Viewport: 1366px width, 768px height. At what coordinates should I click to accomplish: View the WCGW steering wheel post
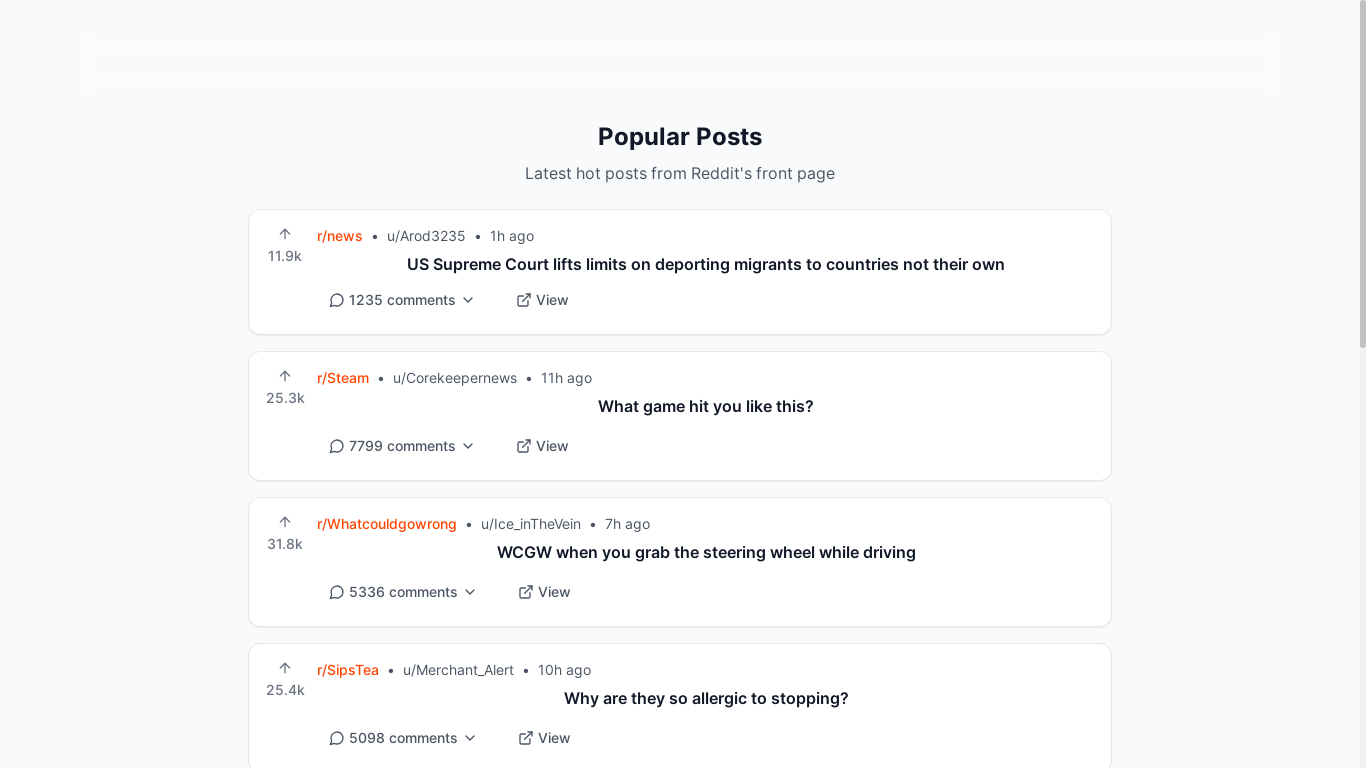[544, 592]
